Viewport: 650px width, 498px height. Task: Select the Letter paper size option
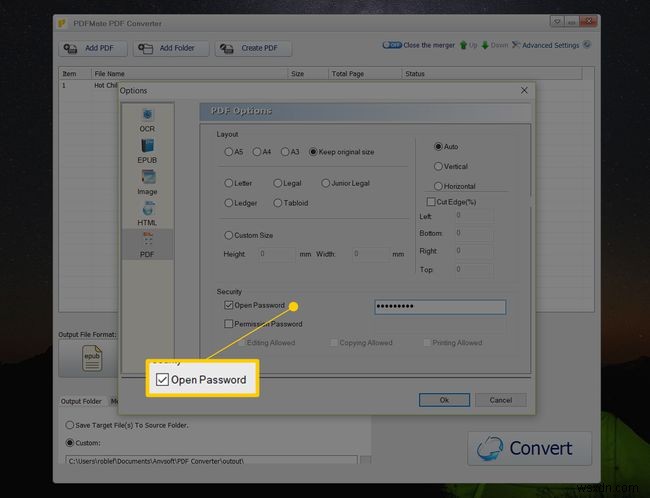228,183
